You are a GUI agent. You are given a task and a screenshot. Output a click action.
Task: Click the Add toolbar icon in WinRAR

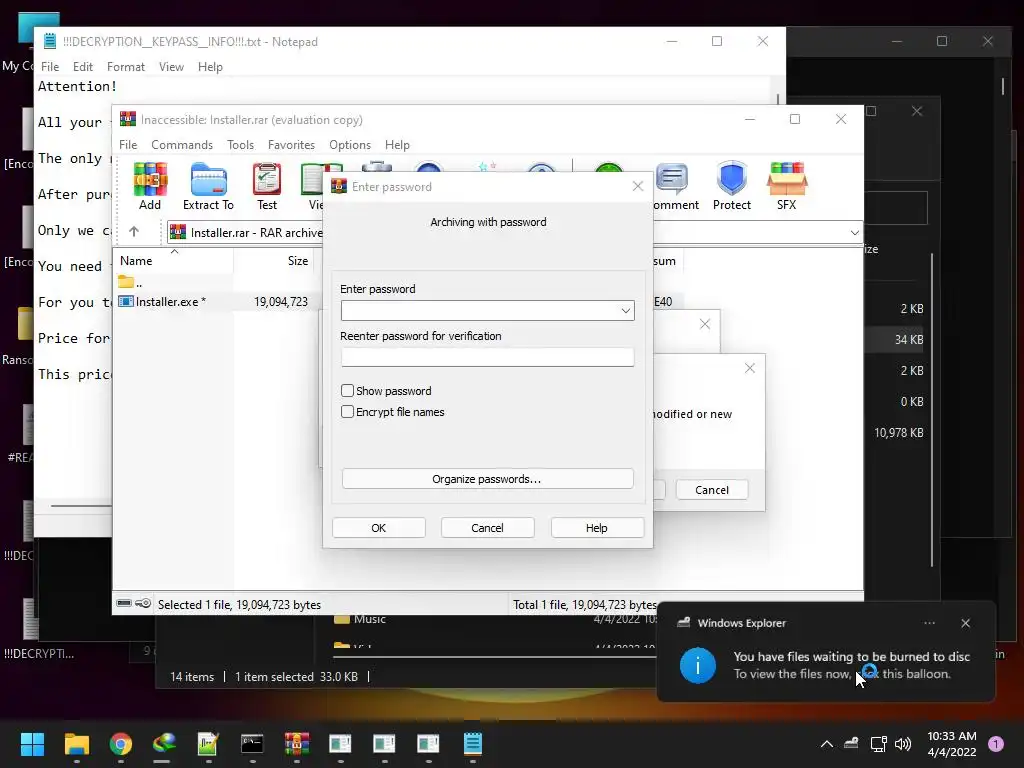click(x=150, y=186)
